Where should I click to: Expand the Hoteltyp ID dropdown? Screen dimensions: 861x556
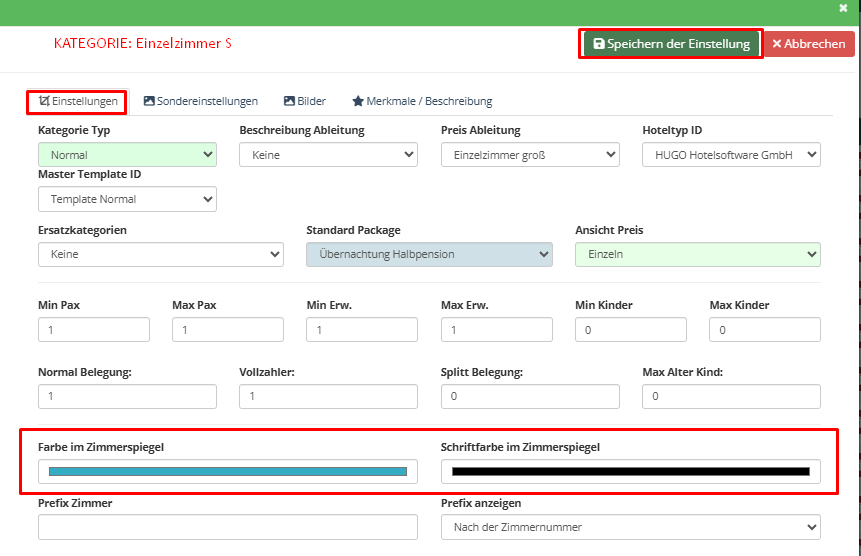pyautogui.click(x=731, y=155)
